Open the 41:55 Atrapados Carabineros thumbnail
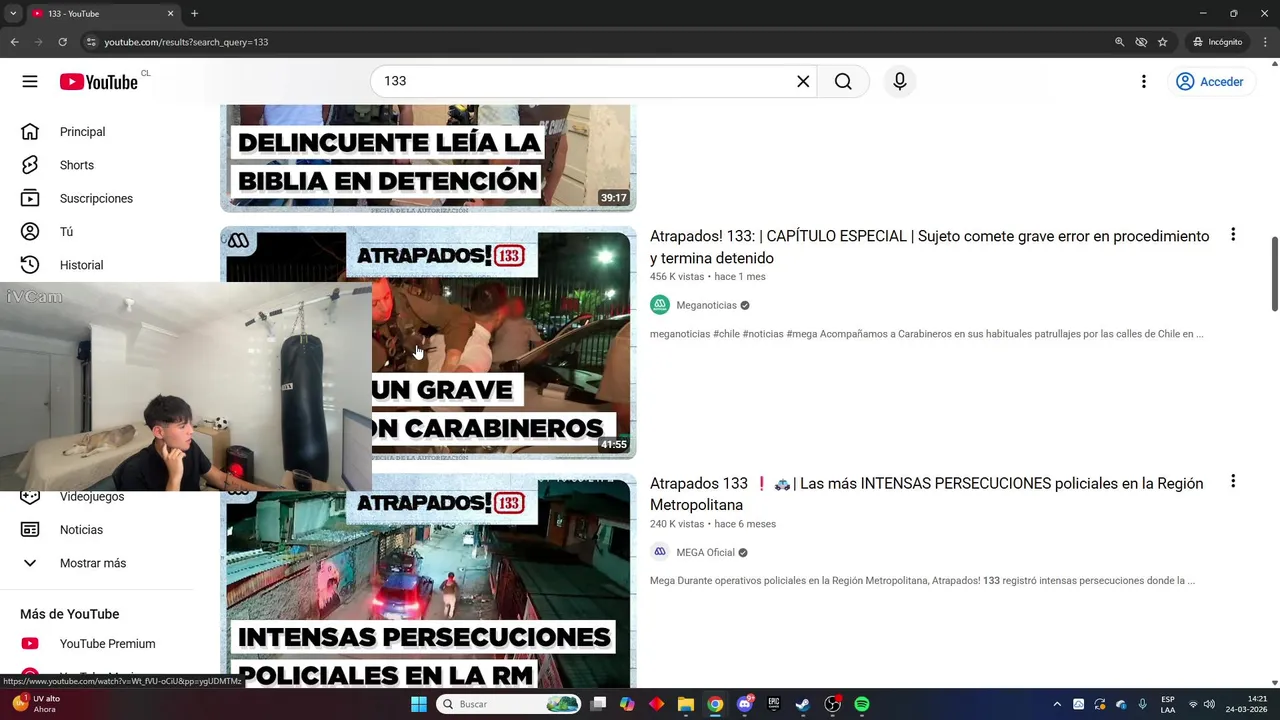This screenshot has width=1280, height=720. coord(503,343)
